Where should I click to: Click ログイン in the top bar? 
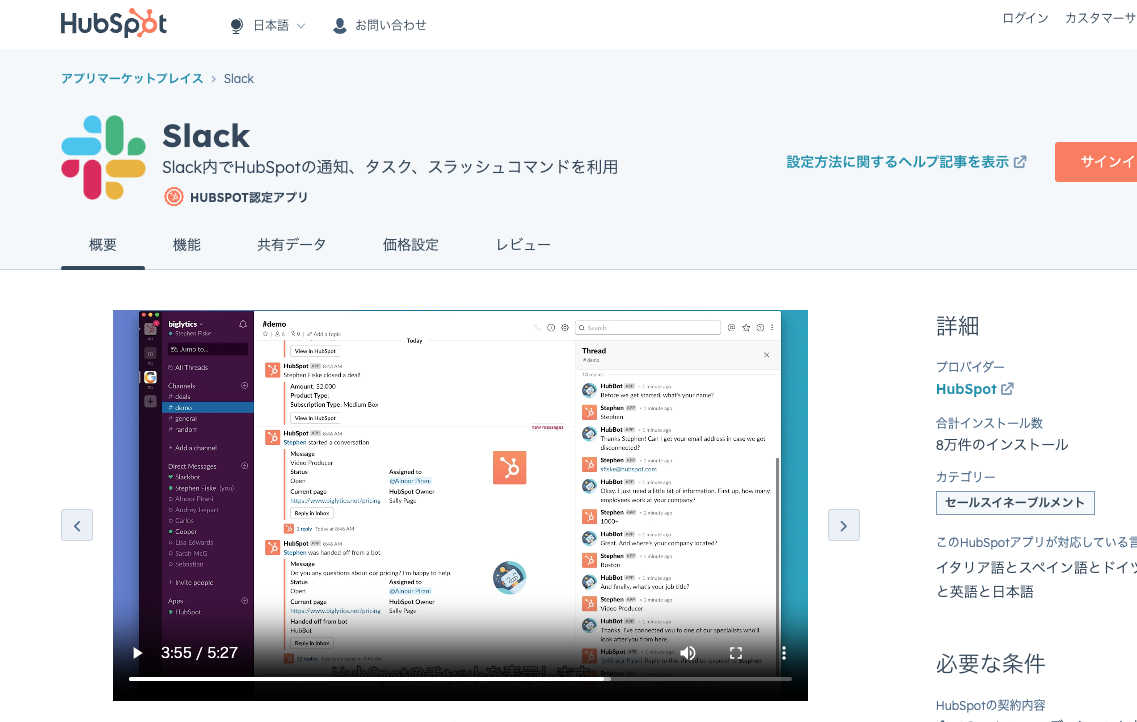(1024, 17)
